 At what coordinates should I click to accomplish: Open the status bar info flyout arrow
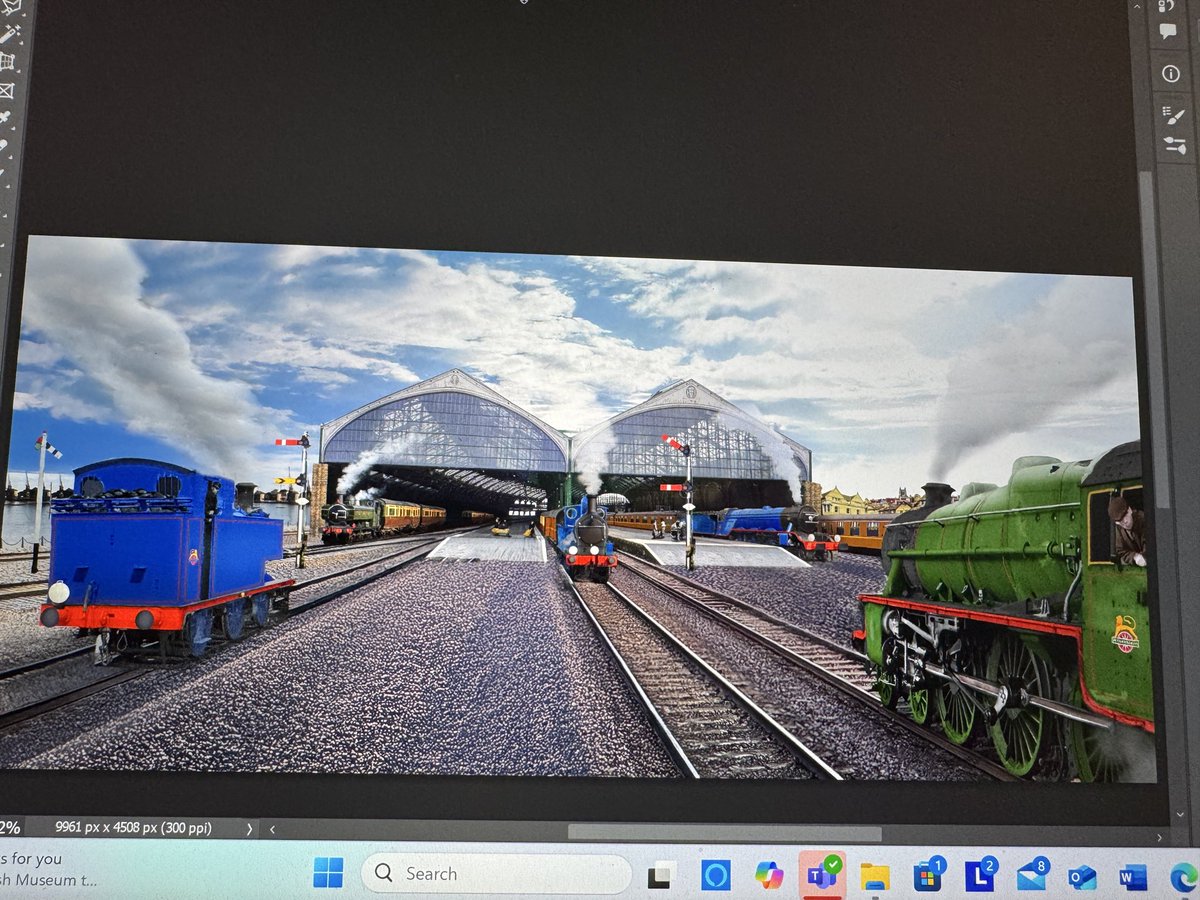click(x=249, y=829)
